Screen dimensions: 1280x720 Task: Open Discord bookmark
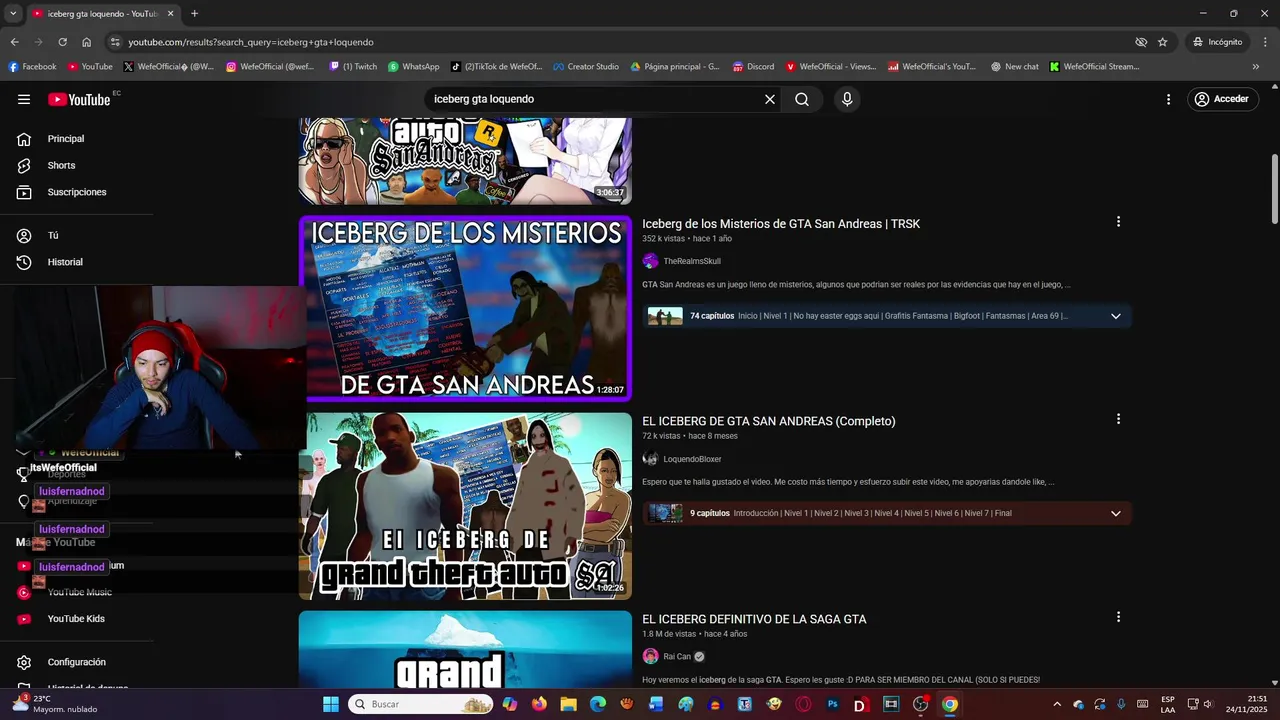[753, 67]
